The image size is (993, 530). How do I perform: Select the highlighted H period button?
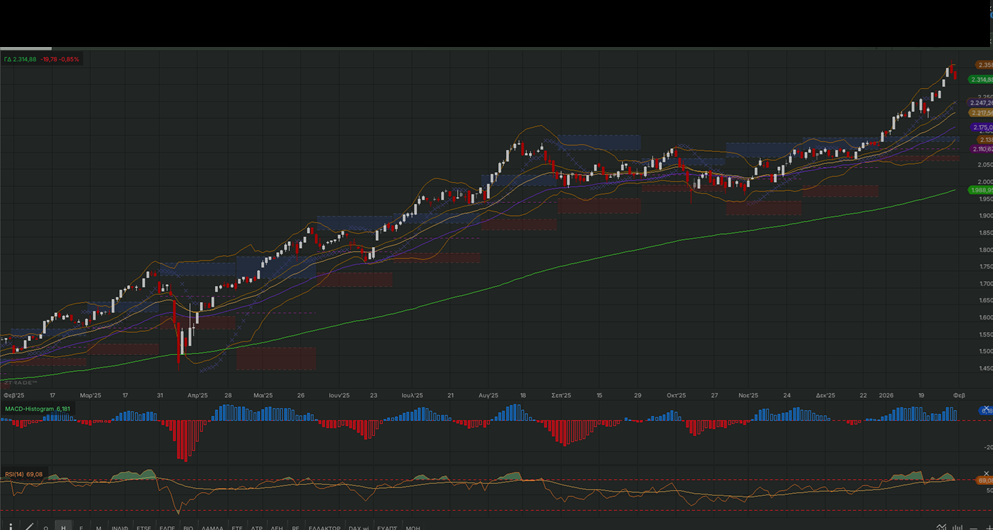63,527
